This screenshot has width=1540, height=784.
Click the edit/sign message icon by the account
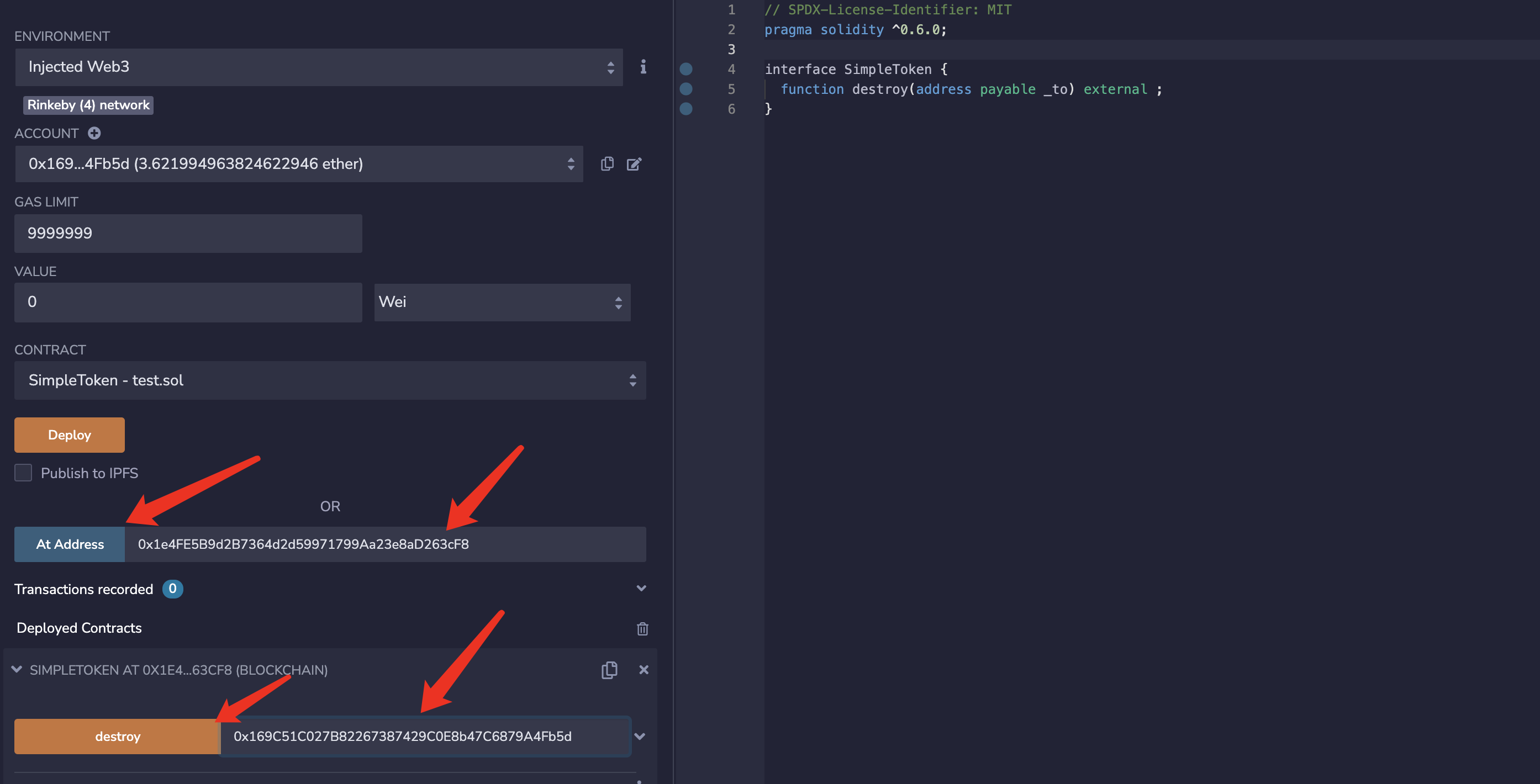[x=634, y=164]
